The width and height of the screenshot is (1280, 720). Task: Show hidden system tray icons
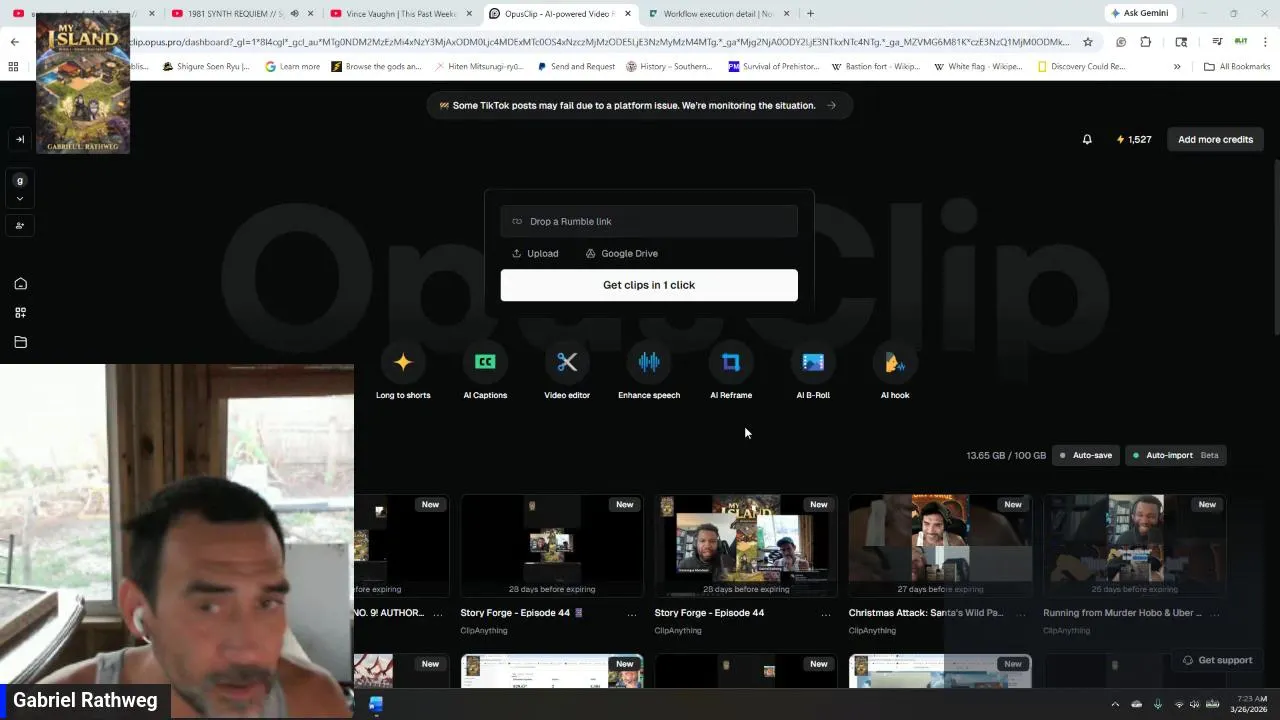coord(1115,704)
